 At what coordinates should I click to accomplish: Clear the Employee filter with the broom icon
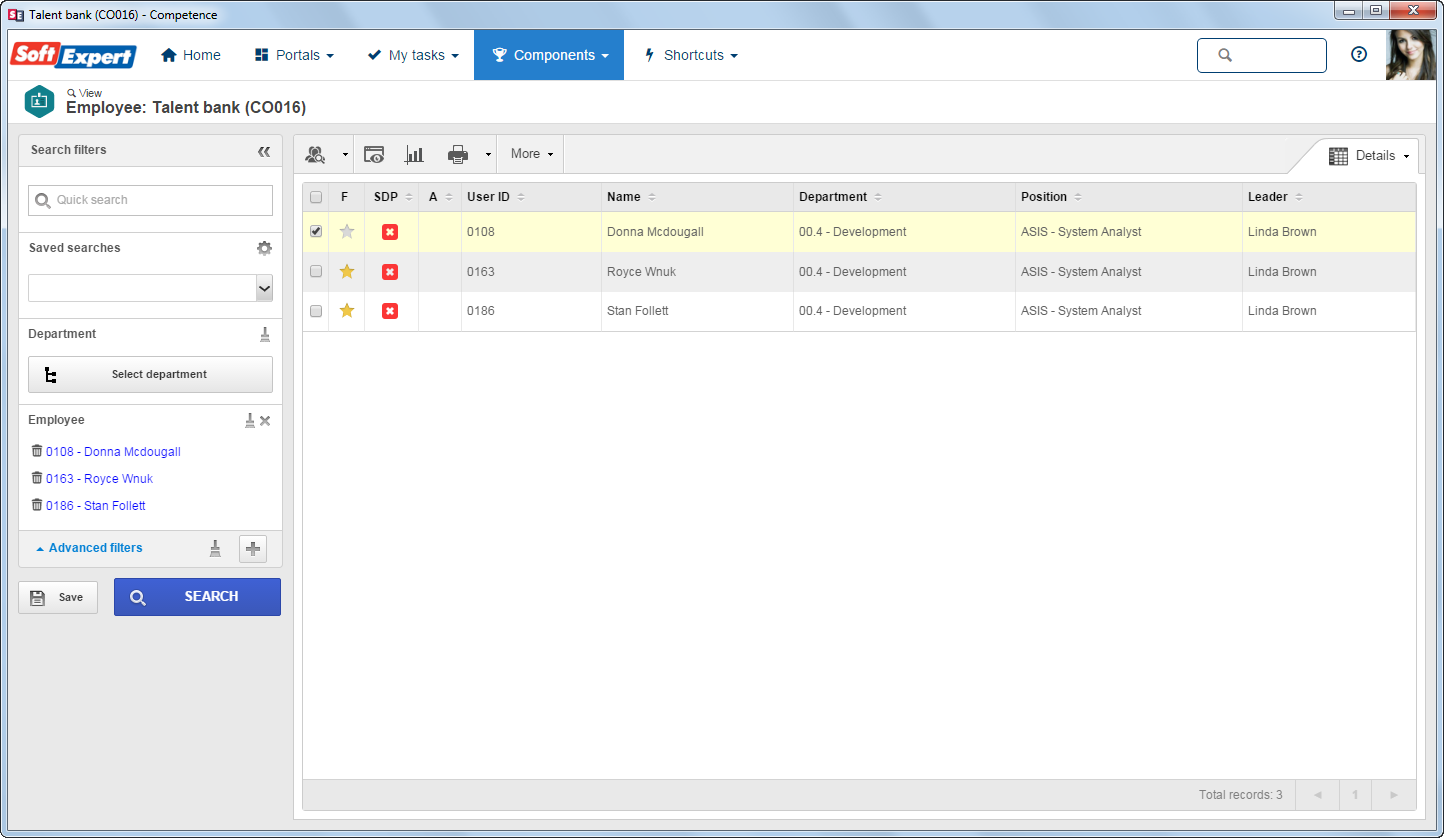pos(250,421)
